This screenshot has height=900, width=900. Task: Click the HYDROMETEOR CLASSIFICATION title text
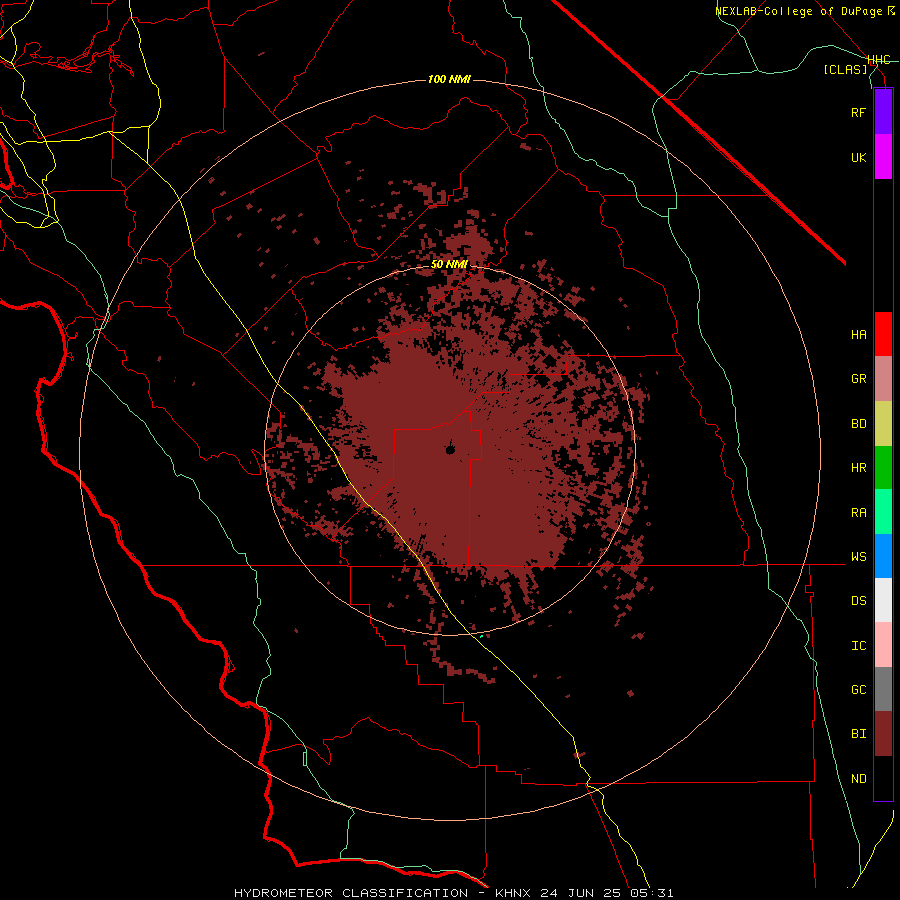pos(351,893)
